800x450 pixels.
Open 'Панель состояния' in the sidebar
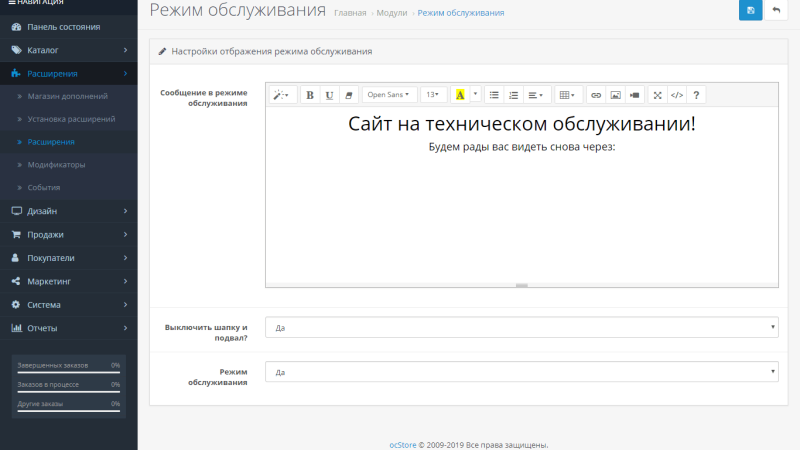pos(68,27)
